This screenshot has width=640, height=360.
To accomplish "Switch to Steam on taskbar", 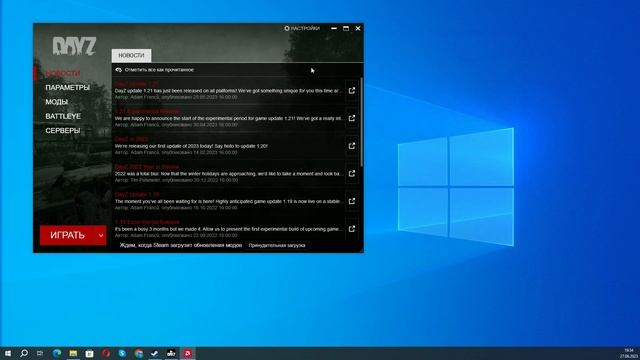I will 155,353.
